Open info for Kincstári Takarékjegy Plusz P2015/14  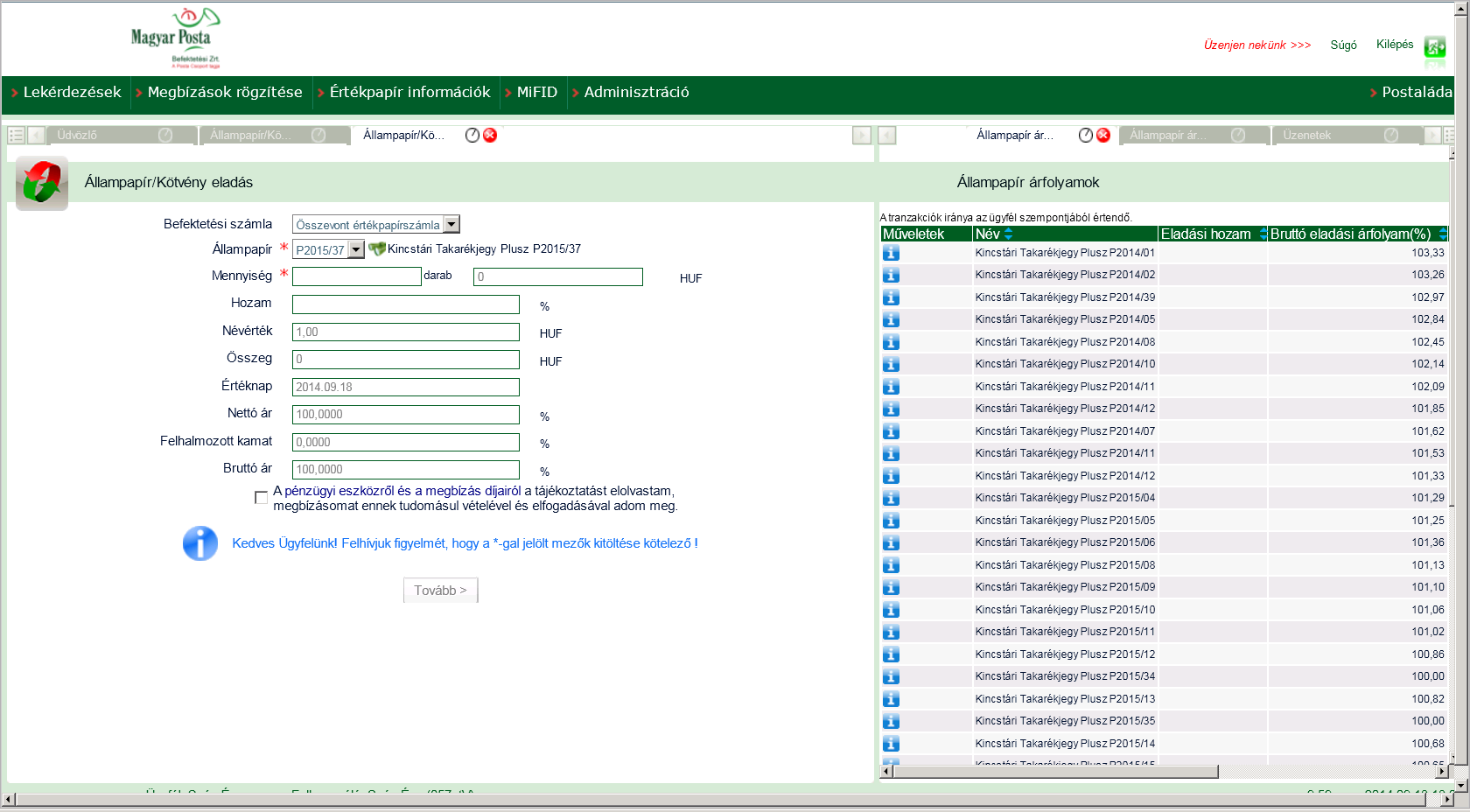coord(891,744)
